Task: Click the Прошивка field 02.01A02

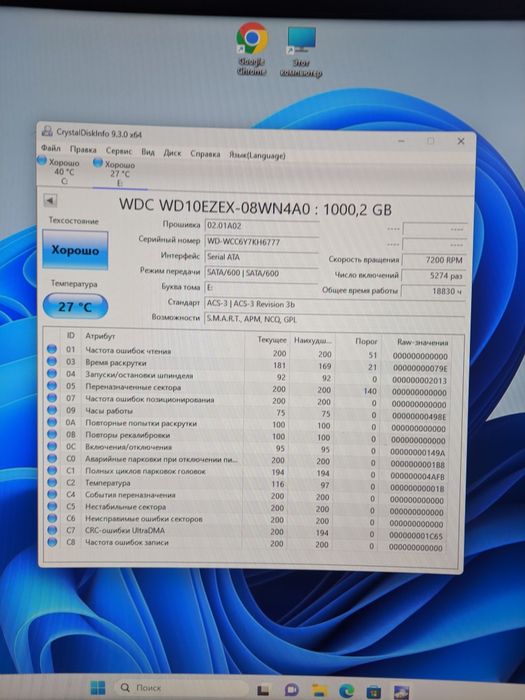Action: point(262,226)
